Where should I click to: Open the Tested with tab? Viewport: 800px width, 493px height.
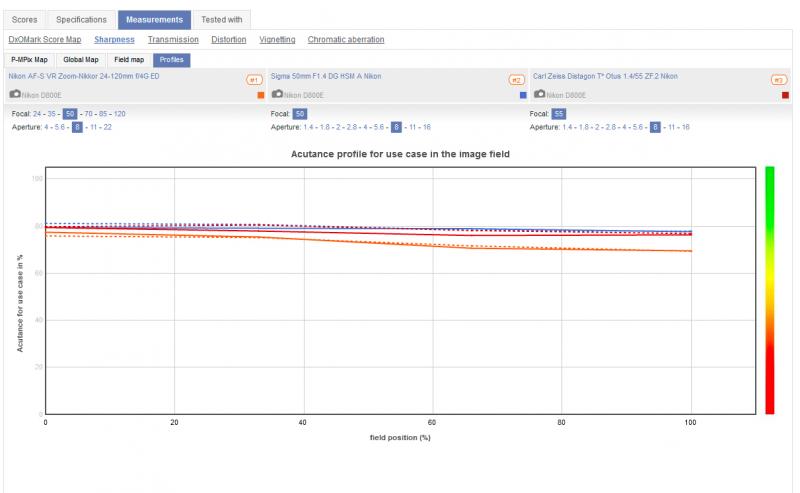click(x=221, y=20)
